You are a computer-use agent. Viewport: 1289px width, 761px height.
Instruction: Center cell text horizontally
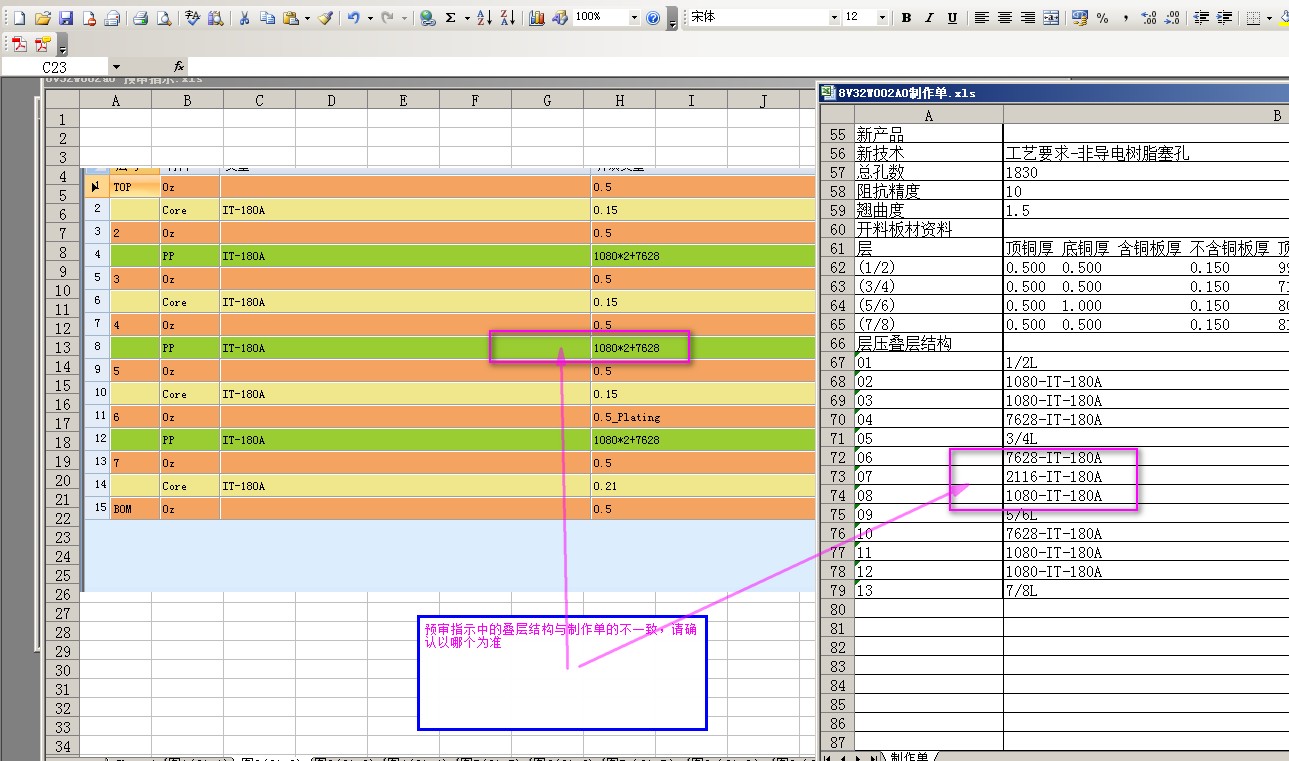(x=1005, y=18)
